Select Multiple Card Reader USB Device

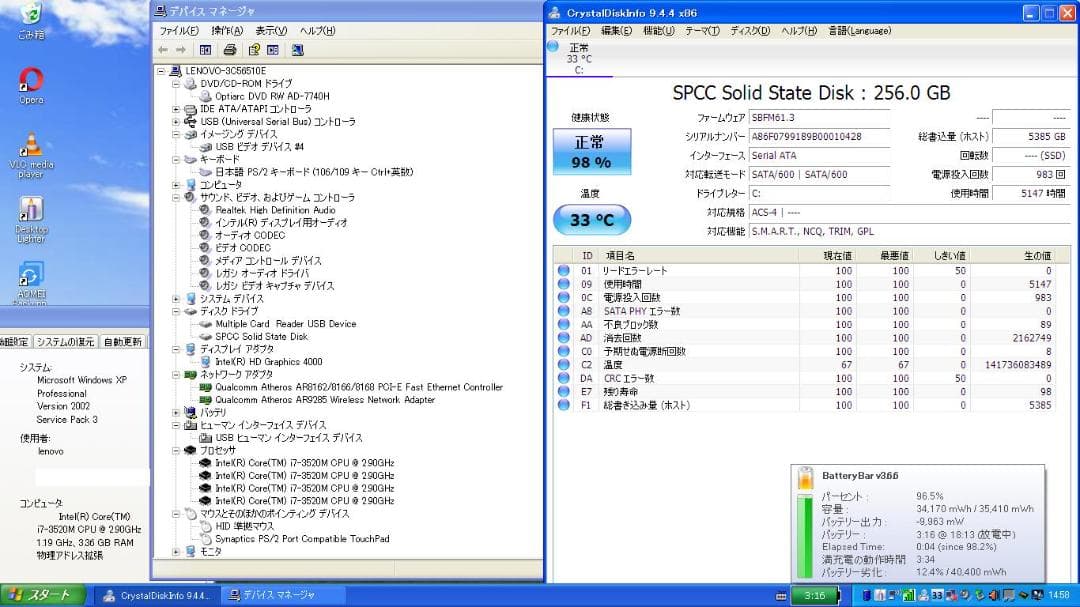click(x=285, y=324)
